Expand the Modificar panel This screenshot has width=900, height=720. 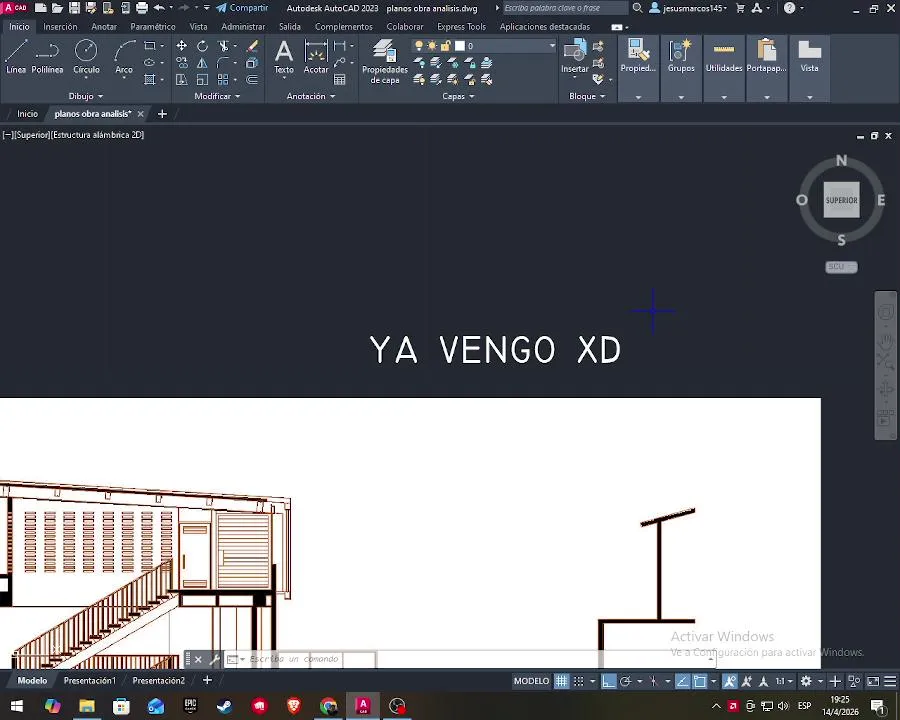[x=217, y=96]
